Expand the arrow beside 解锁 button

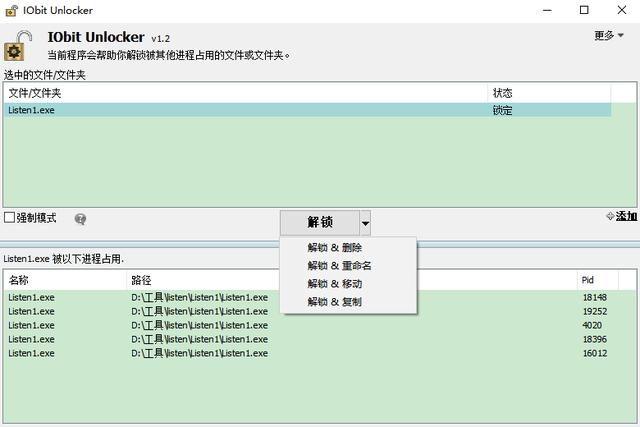coord(365,223)
